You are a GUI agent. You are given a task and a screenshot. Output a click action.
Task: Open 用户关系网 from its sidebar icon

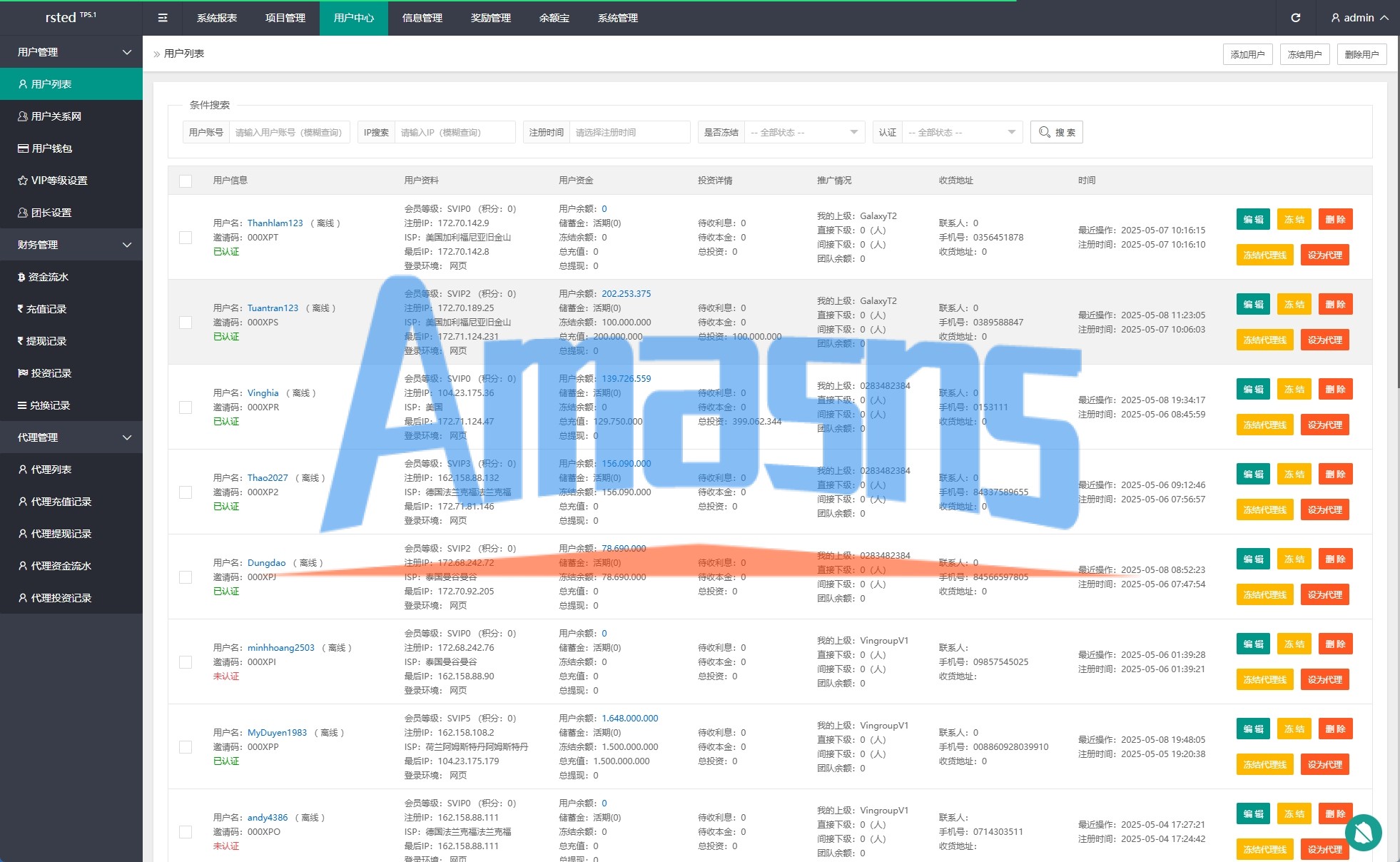[x=23, y=116]
